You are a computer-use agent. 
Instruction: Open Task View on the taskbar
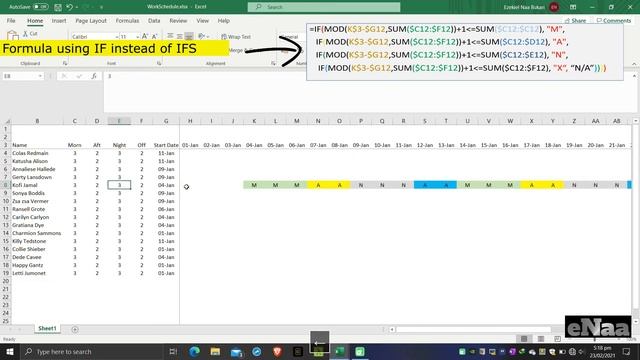173,351
